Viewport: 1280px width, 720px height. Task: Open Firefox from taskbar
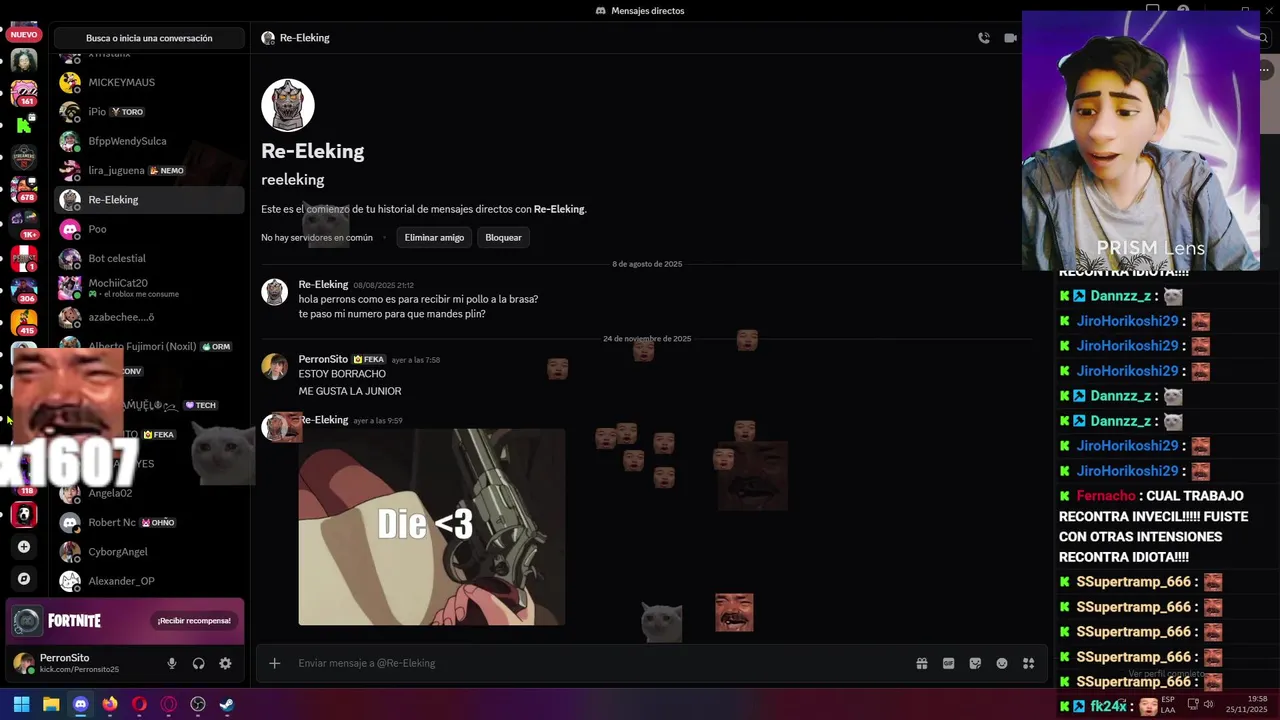pos(110,704)
